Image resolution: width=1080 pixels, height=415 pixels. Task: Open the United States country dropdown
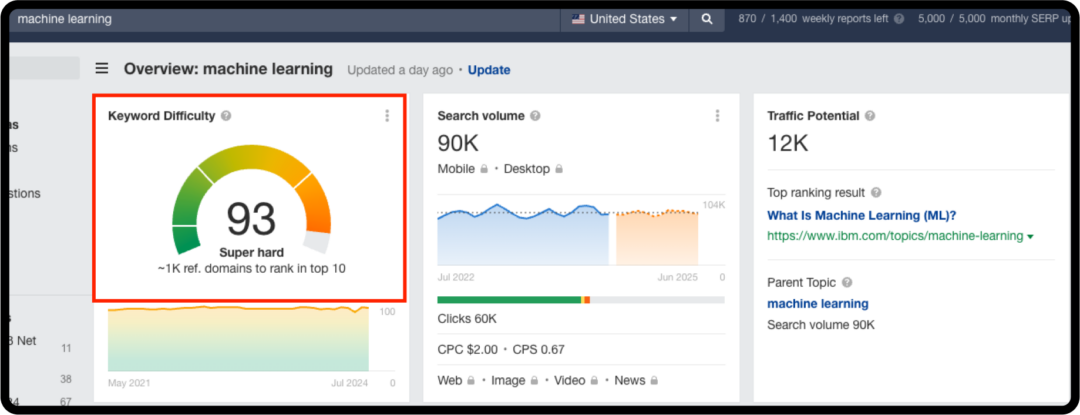(x=625, y=19)
